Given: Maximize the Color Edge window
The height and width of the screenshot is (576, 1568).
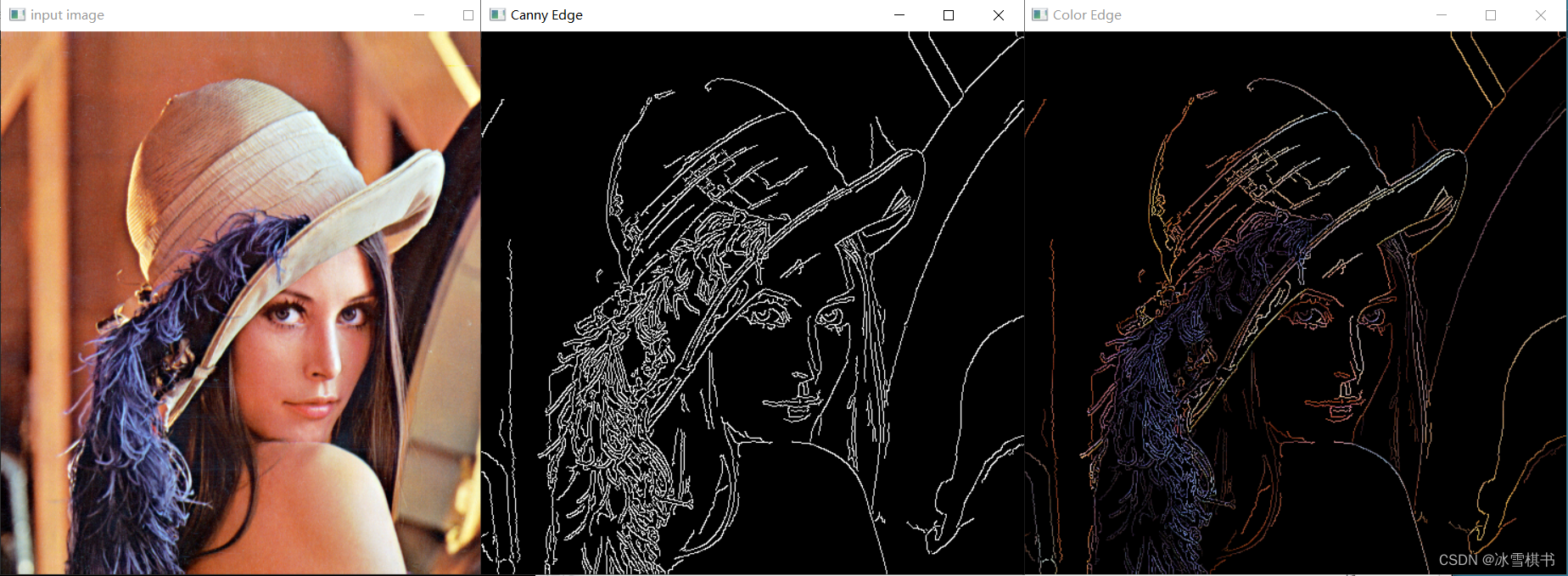Looking at the screenshot, I should click(1491, 15).
